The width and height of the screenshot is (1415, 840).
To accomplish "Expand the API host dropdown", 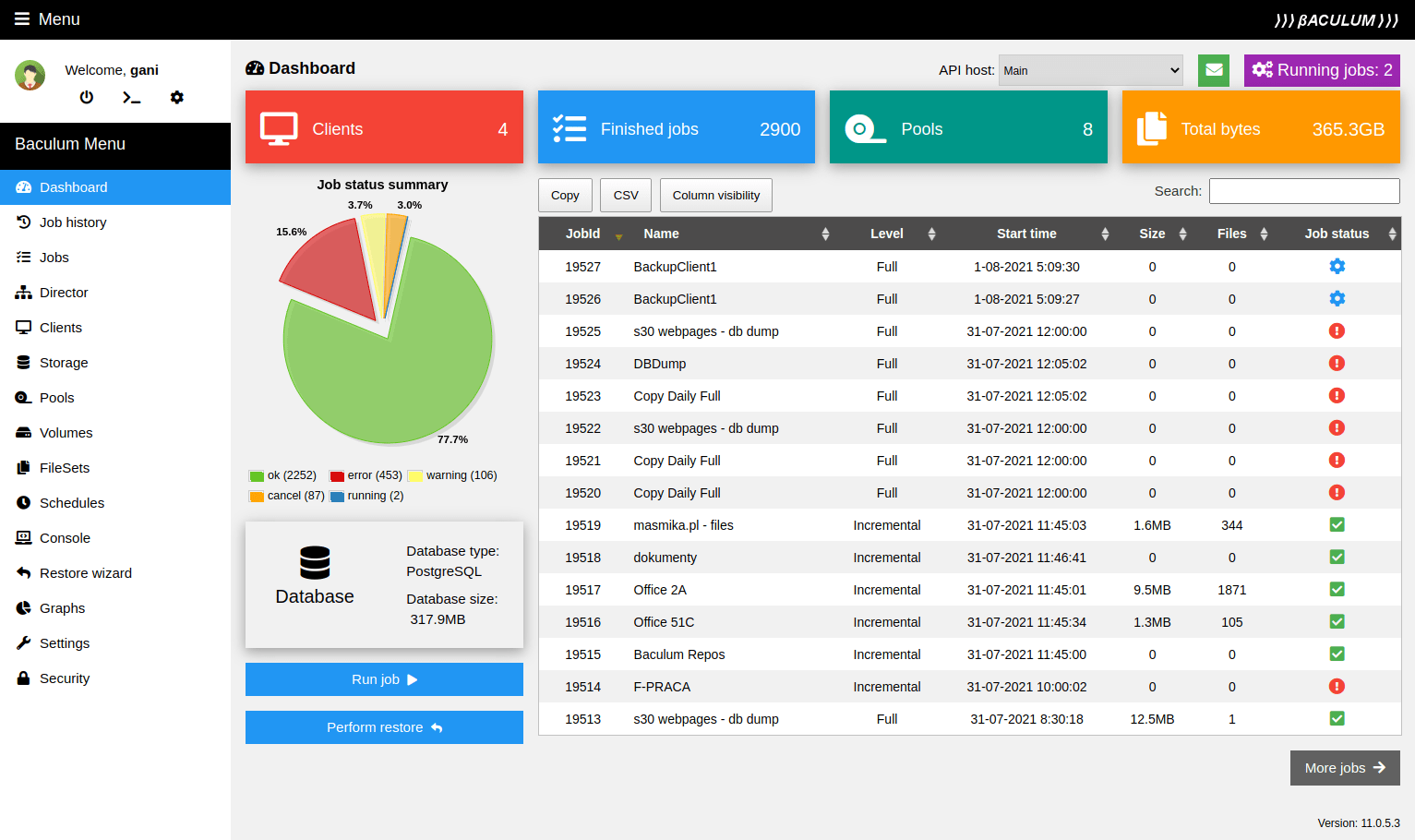I will (x=1091, y=70).
